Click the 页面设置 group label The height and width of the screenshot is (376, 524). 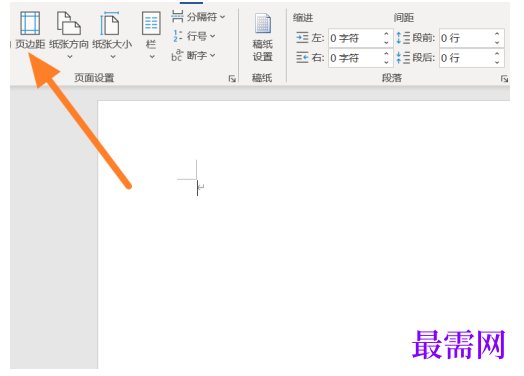coord(94,78)
